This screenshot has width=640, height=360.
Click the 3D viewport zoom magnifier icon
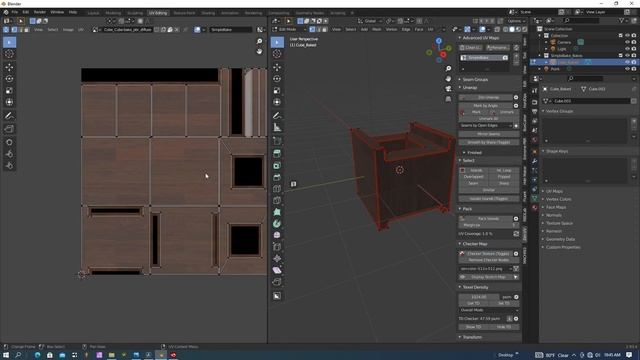point(448,69)
